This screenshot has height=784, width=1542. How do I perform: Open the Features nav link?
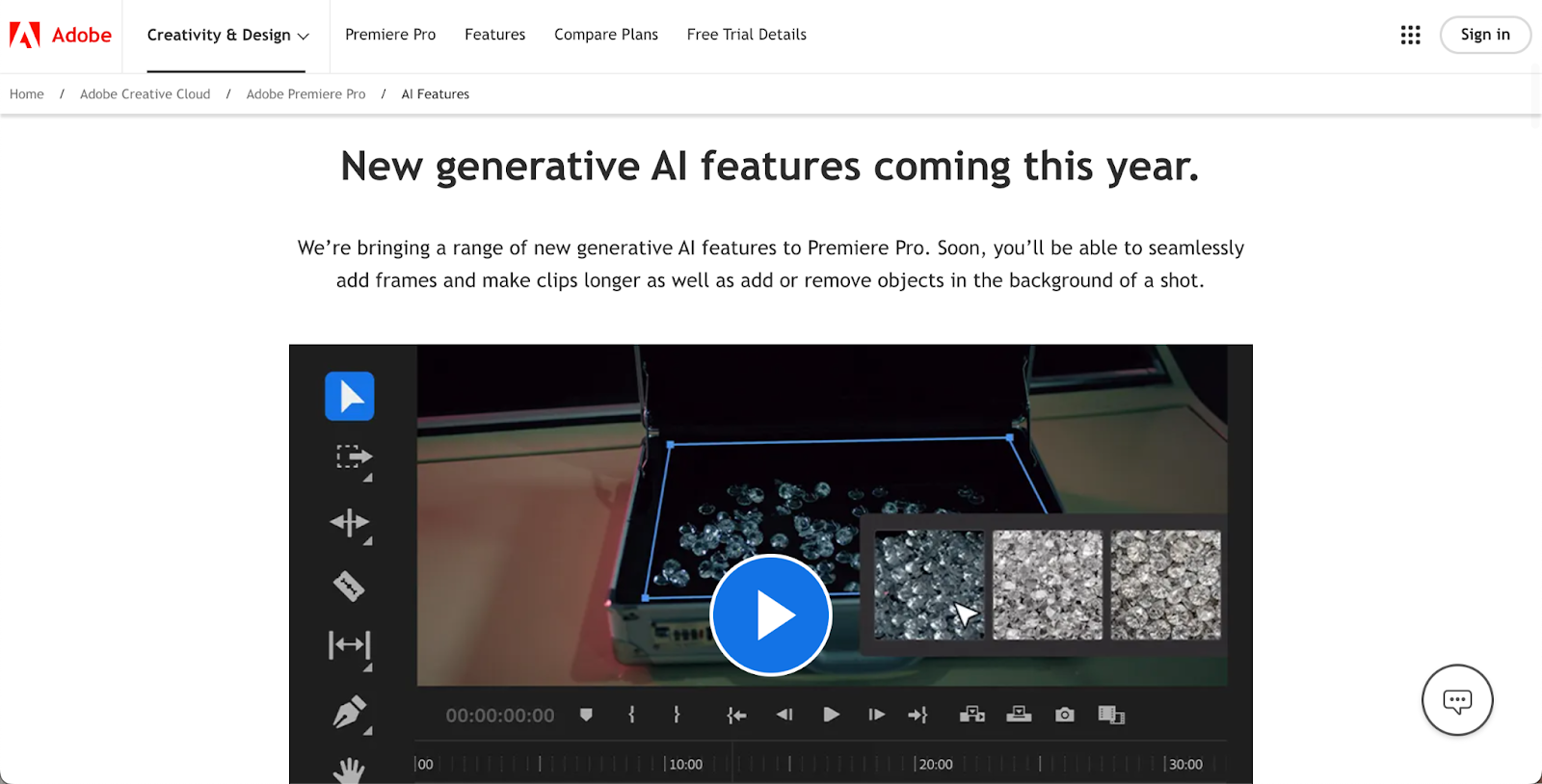[x=494, y=35]
